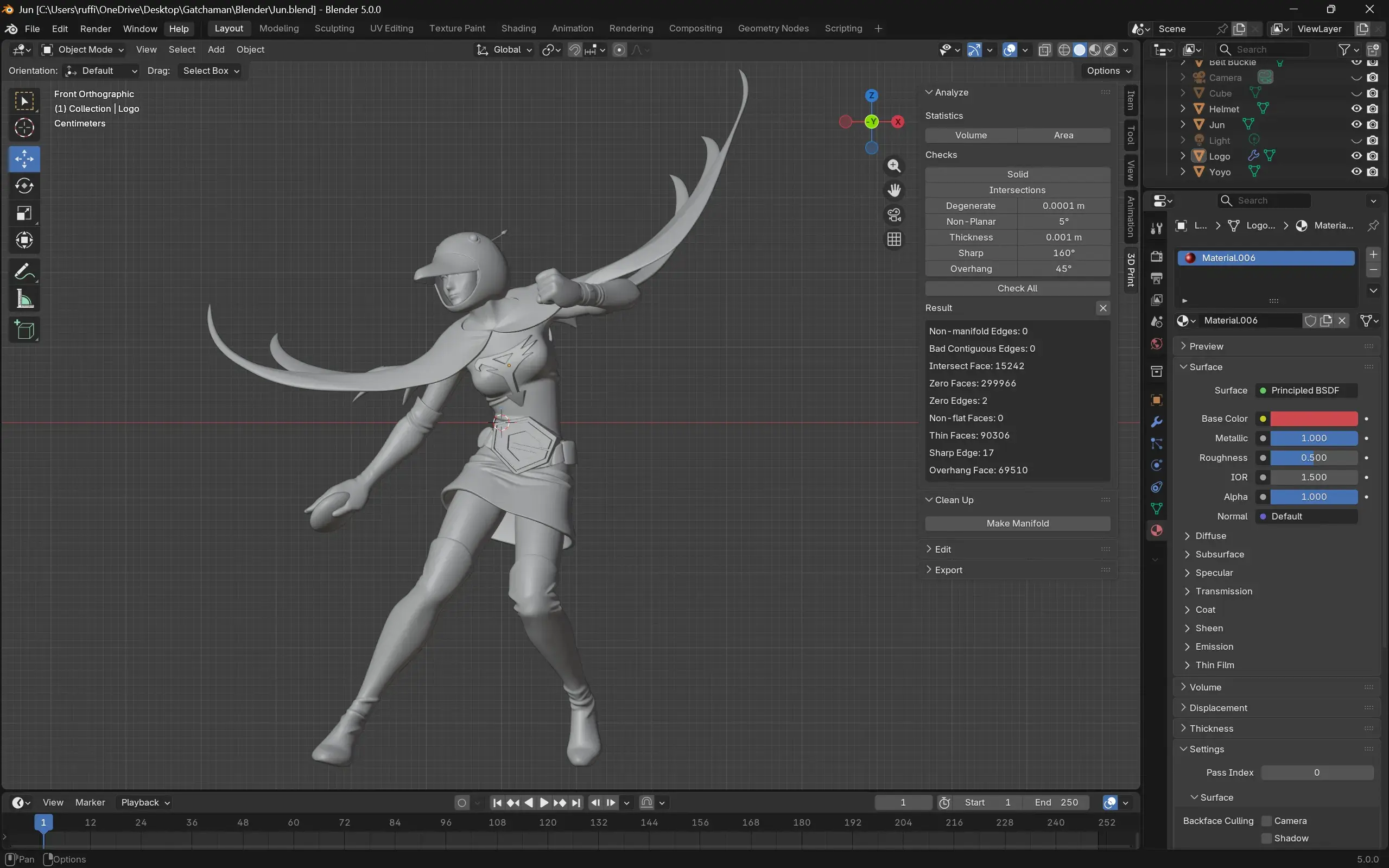This screenshot has width=1389, height=868.
Task: Toggle viewport visibility of the Logo object
Action: coord(1356,156)
